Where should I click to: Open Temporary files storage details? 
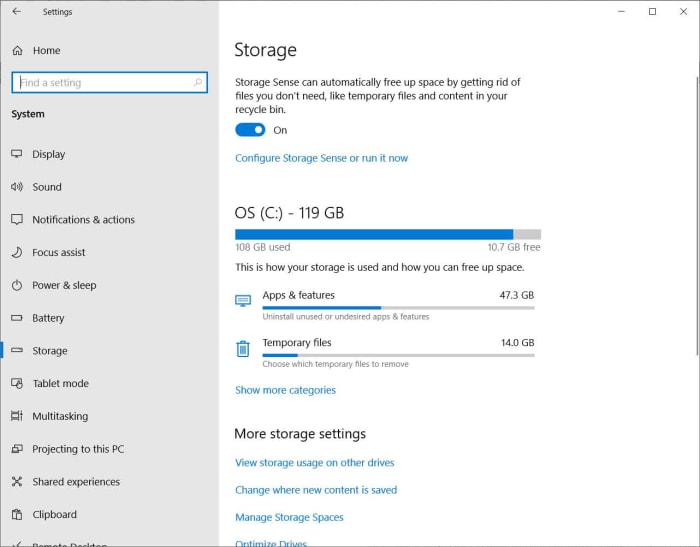(x=297, y=343)
